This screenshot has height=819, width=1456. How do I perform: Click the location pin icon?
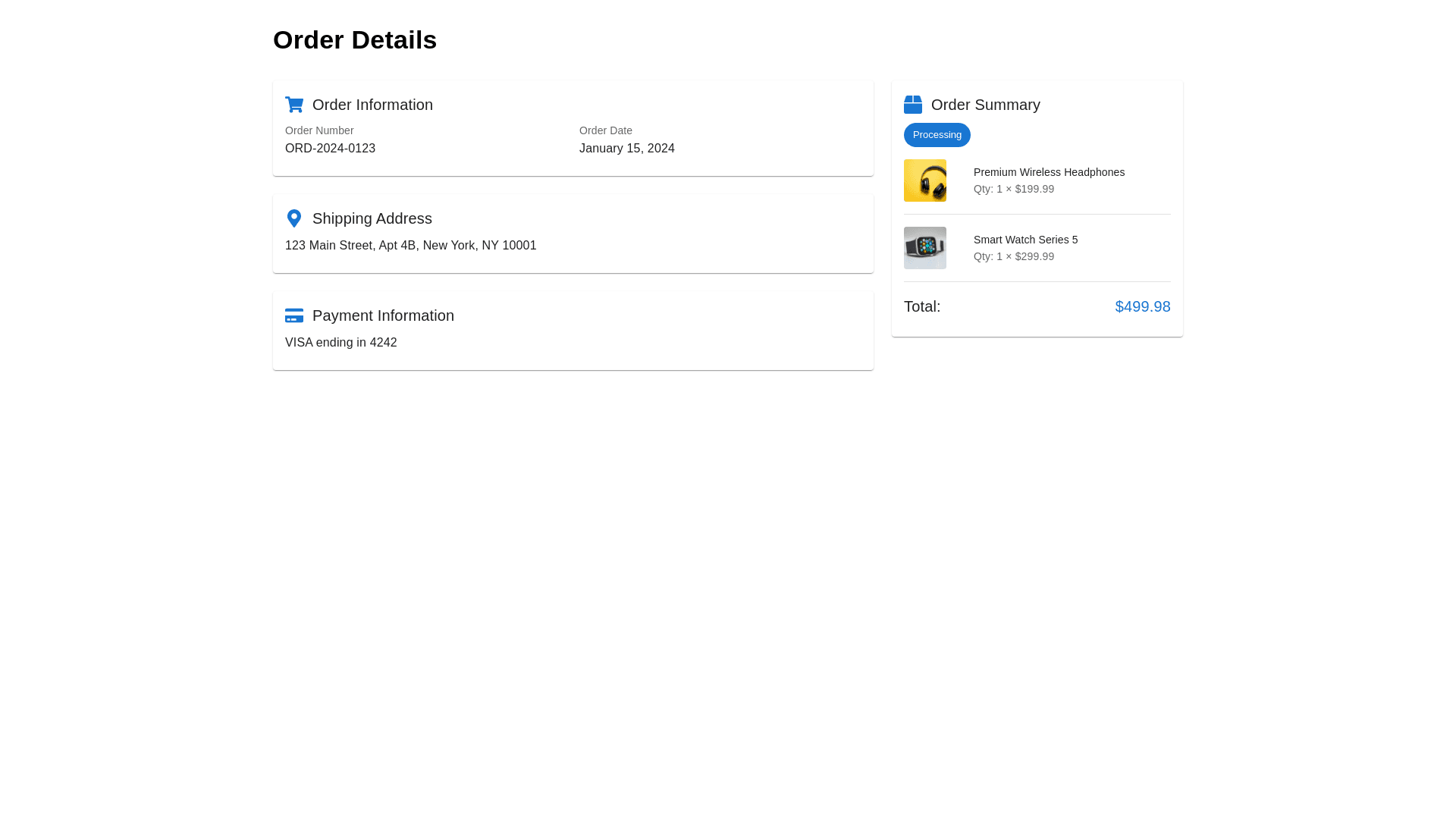point(294,218)
